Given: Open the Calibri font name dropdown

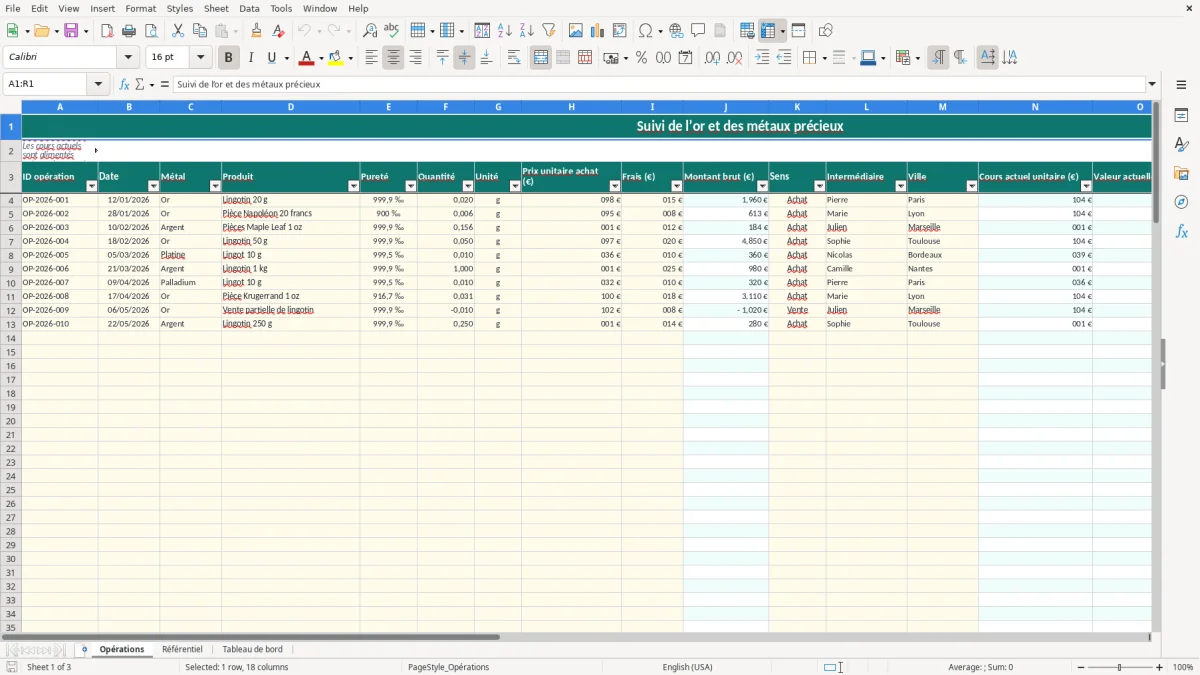Looking at the screenshot, I should (128, 58).
